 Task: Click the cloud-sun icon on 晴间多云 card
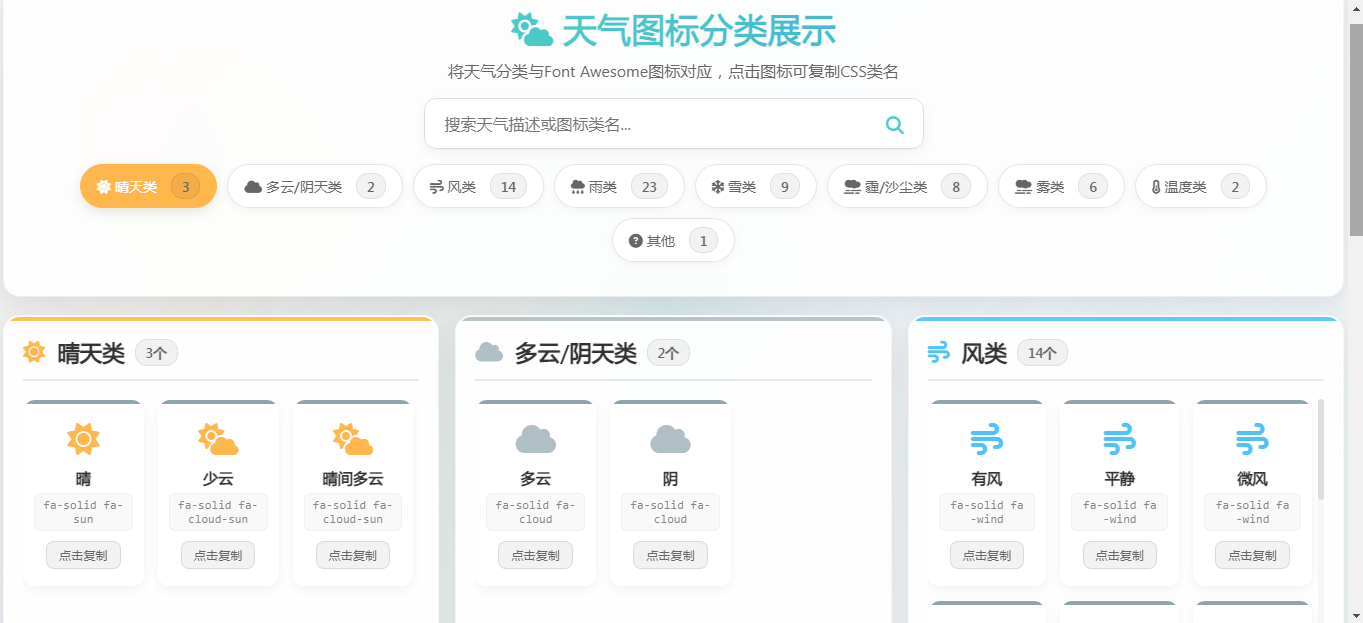(x=353, y=439)
